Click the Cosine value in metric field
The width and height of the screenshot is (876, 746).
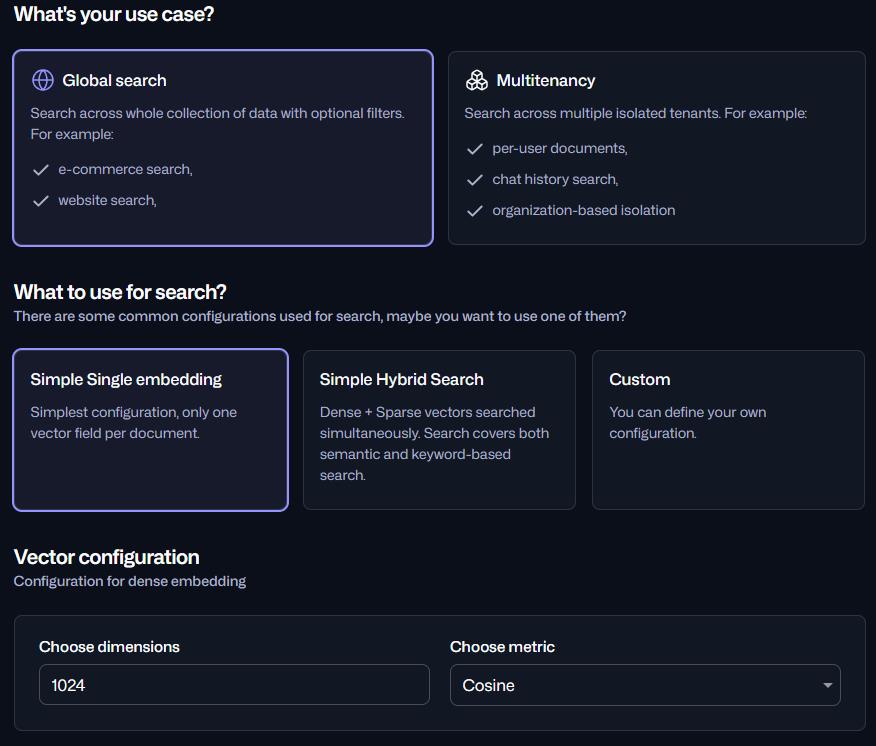click(489, 685)
